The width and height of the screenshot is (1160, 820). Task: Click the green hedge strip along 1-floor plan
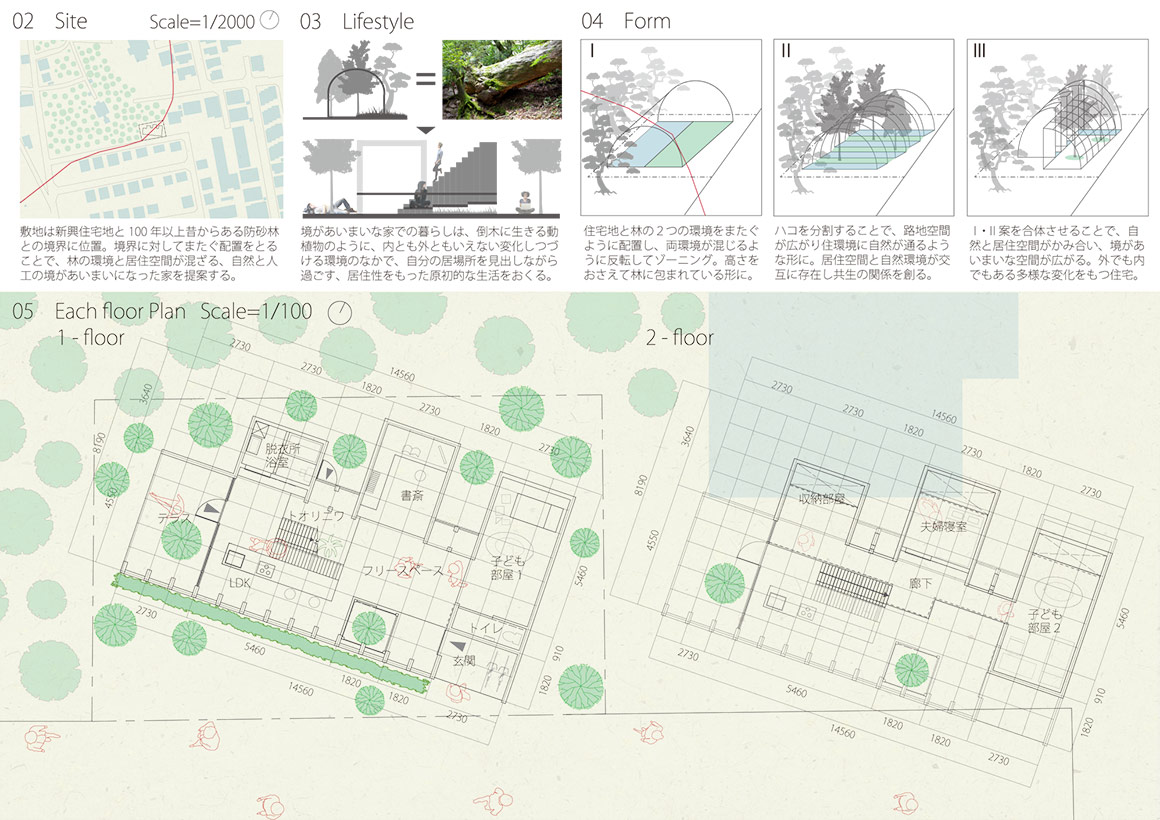[x=270, y=634]
